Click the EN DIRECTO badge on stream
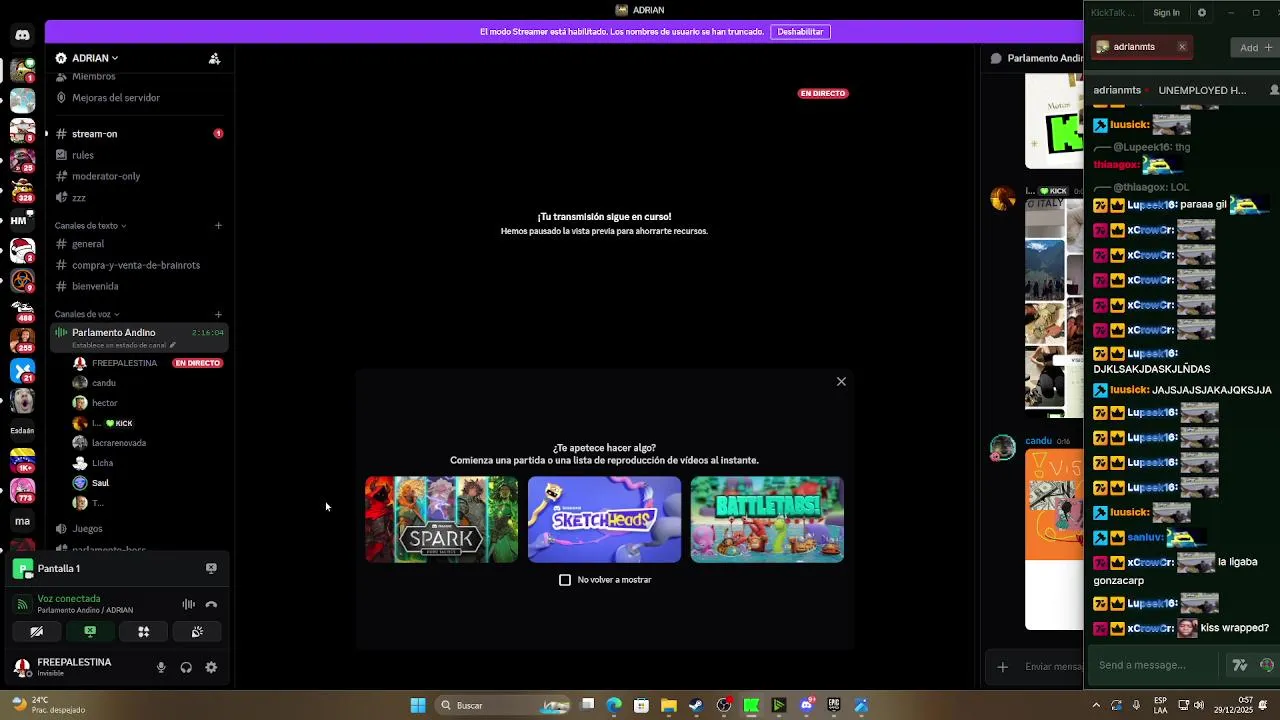Viewport: 1280px width, 720px height. tap(823, 93)
